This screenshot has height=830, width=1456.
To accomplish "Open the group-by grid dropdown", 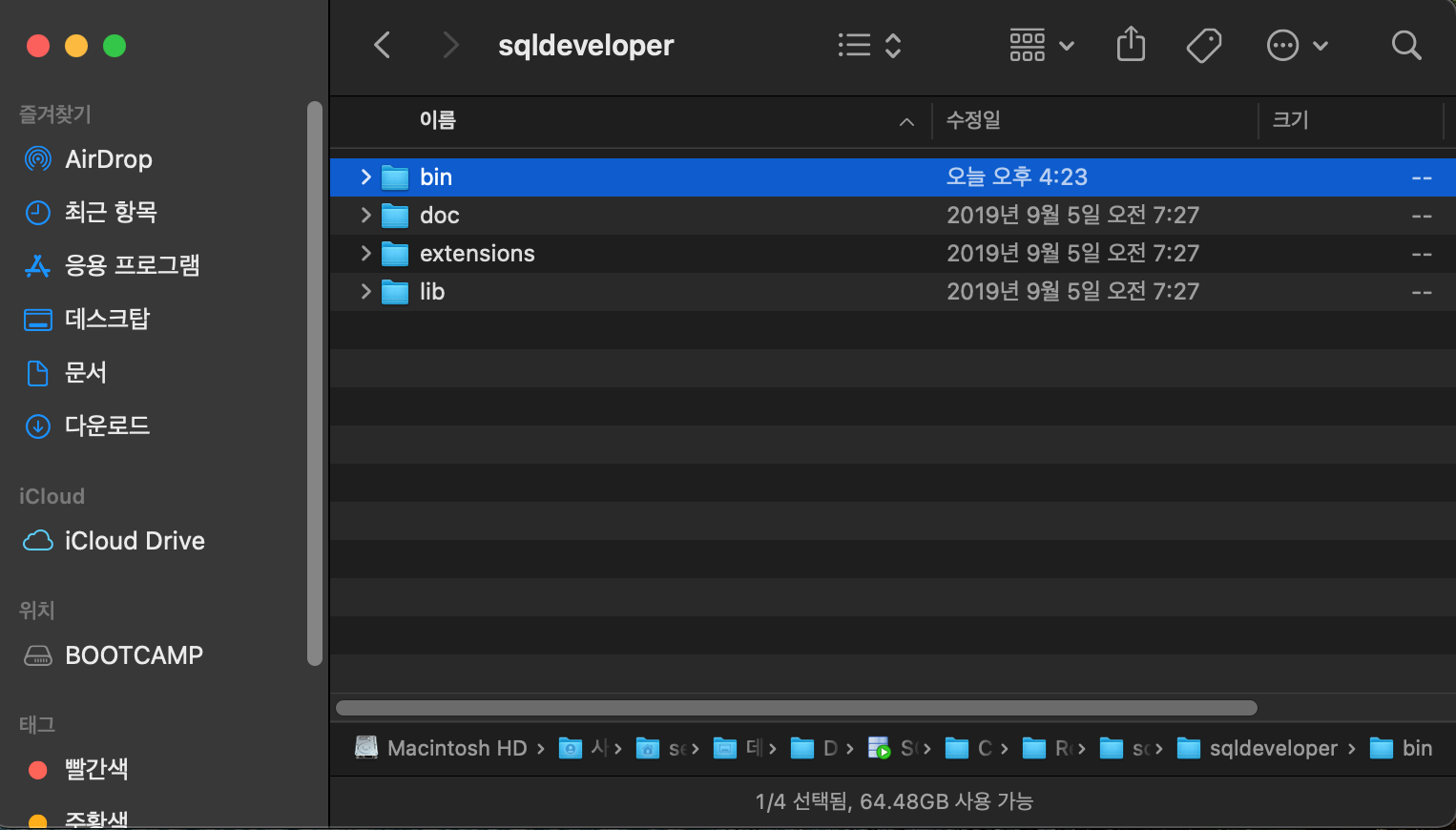I will pyautogui.click(x=1042, y=45).
